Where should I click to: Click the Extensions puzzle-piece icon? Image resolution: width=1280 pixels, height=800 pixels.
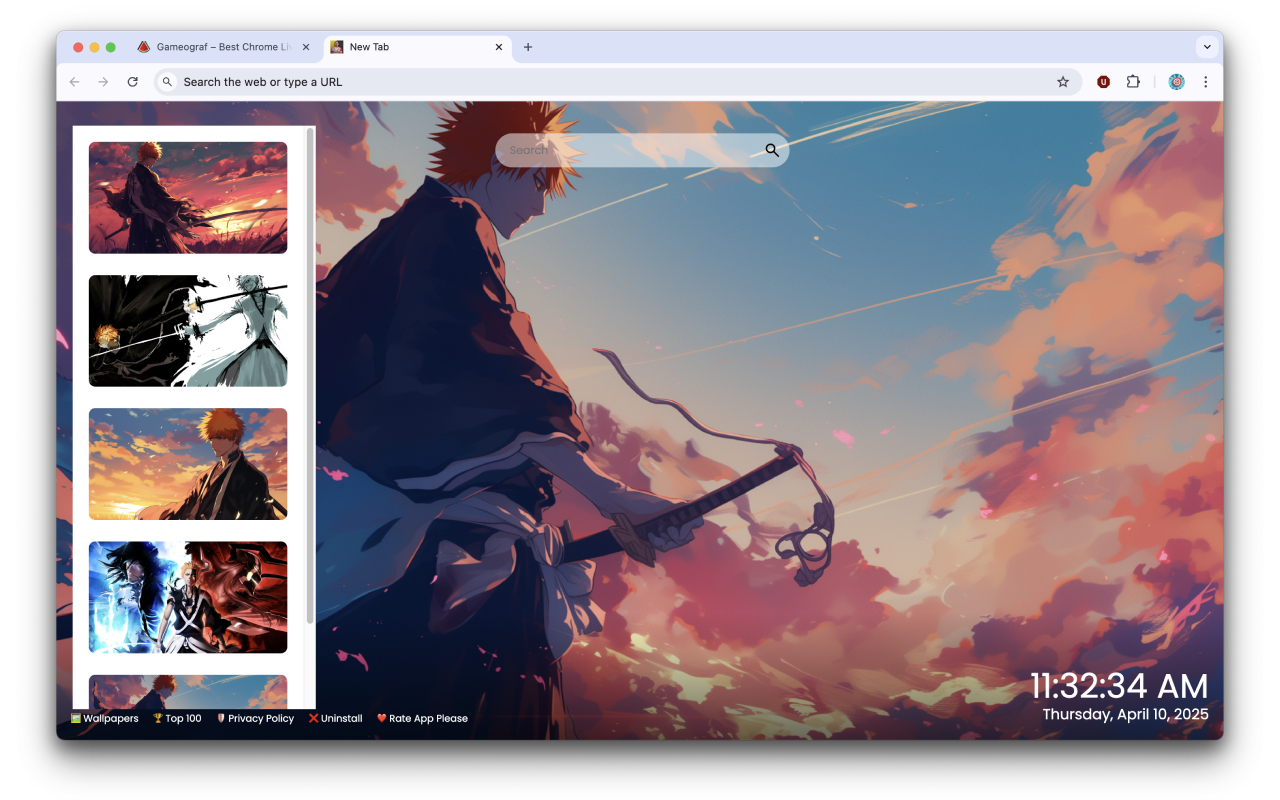click(x=1133, y=81)
